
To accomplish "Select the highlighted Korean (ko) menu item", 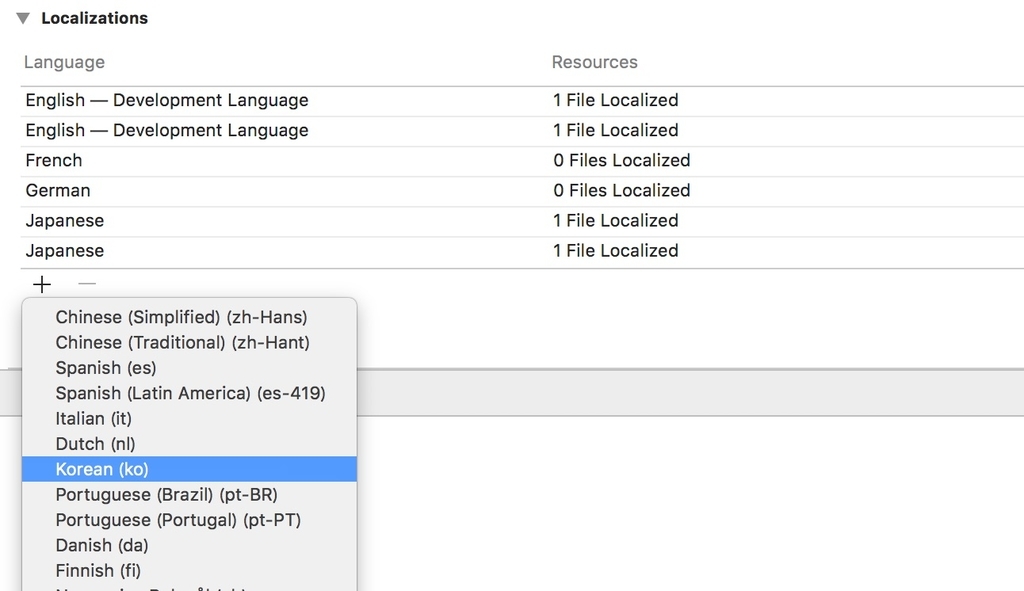I will [x=189, y=470].
